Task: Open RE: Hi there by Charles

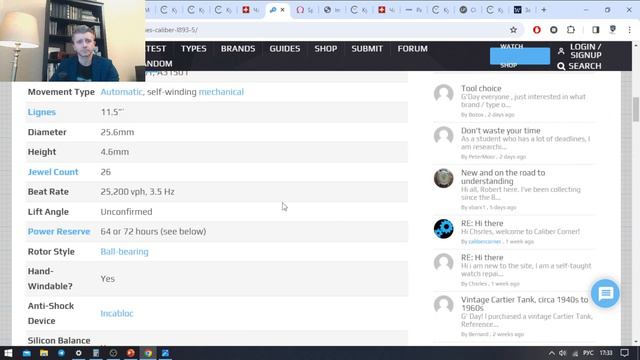Action: 482,258
